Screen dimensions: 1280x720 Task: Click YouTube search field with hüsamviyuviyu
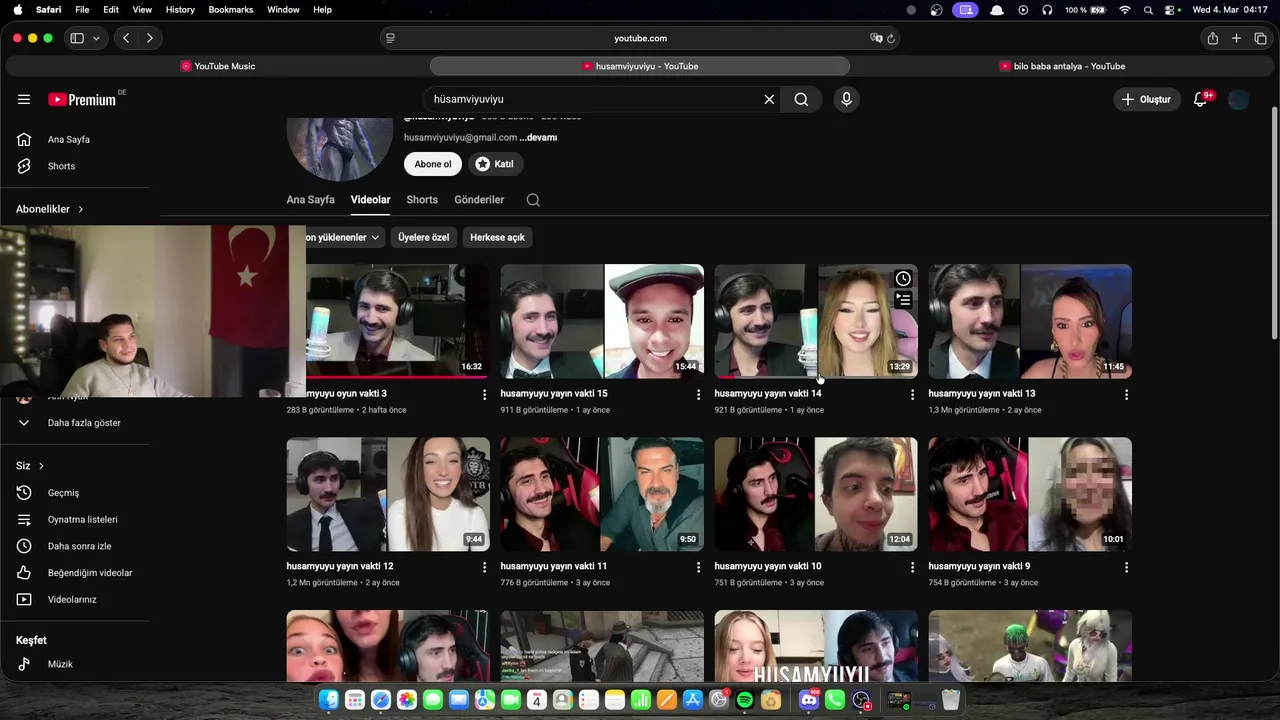click(x=594, y=99)
